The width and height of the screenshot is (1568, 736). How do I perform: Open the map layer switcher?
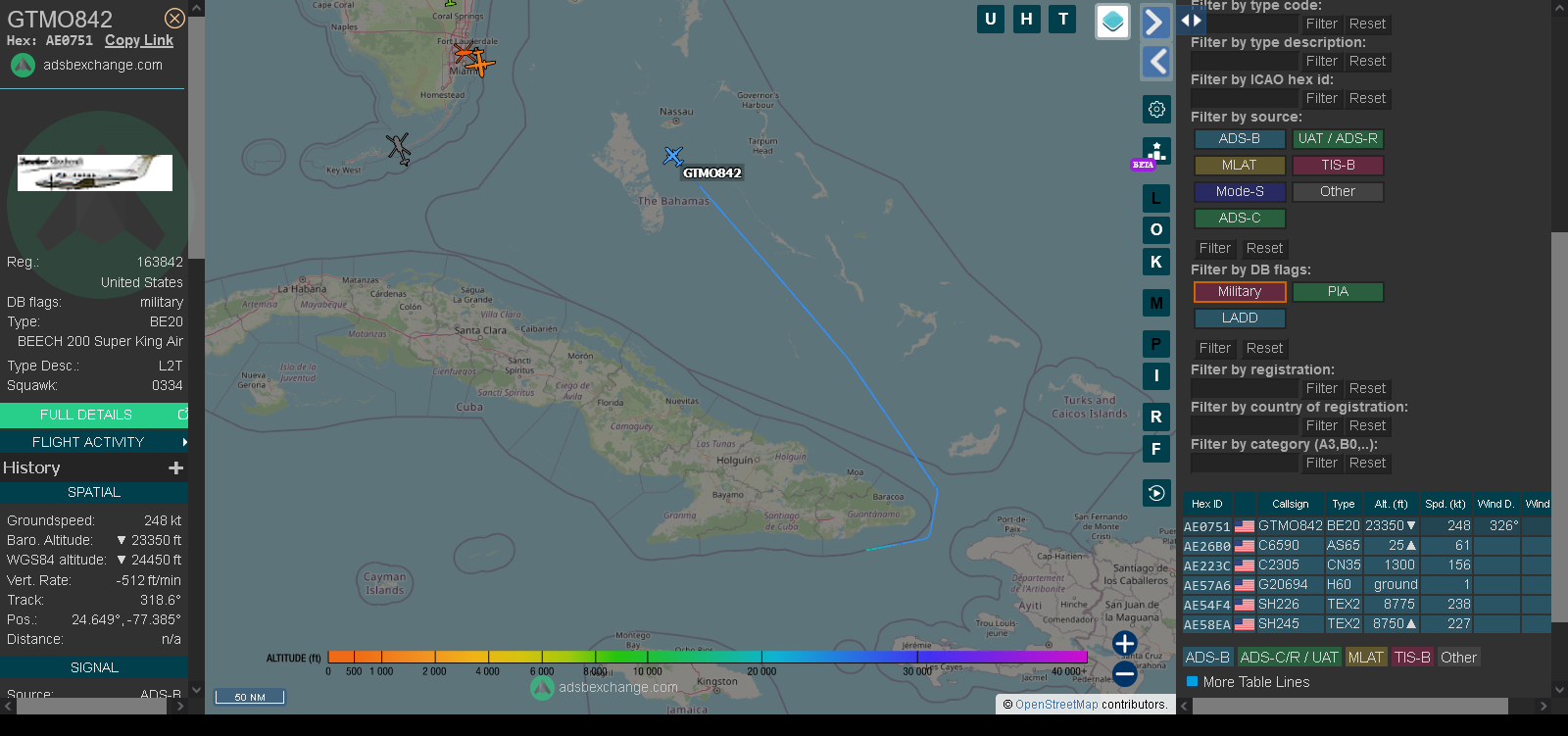pos(1112,22)
